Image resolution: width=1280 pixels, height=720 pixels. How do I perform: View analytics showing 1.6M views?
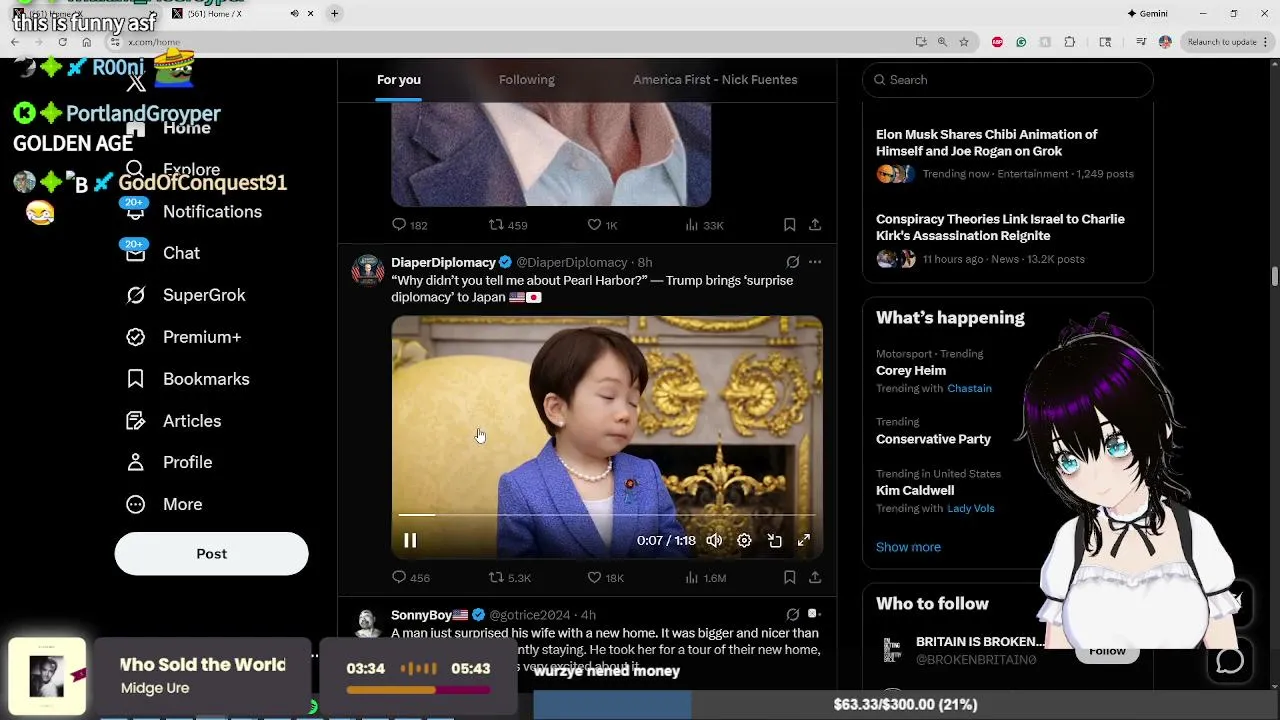click(705, 577)
